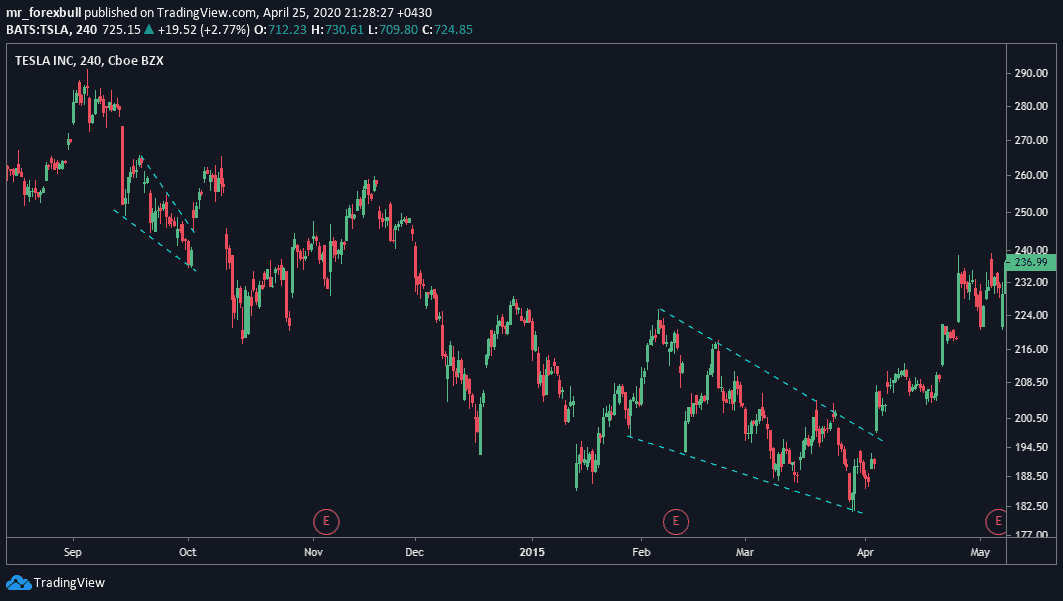Click the 290.00 price scale label
This screenshot has height=601, width=1063.
(1030, 74)
